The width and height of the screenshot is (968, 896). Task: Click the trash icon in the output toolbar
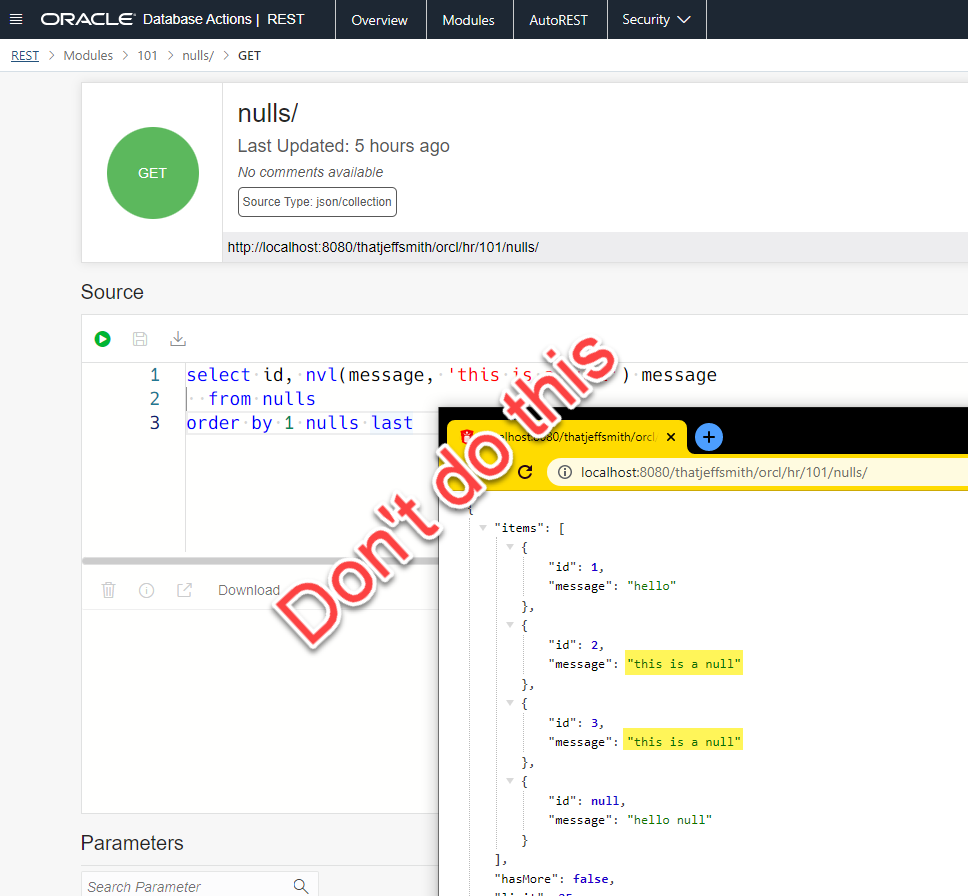(109, 590)
